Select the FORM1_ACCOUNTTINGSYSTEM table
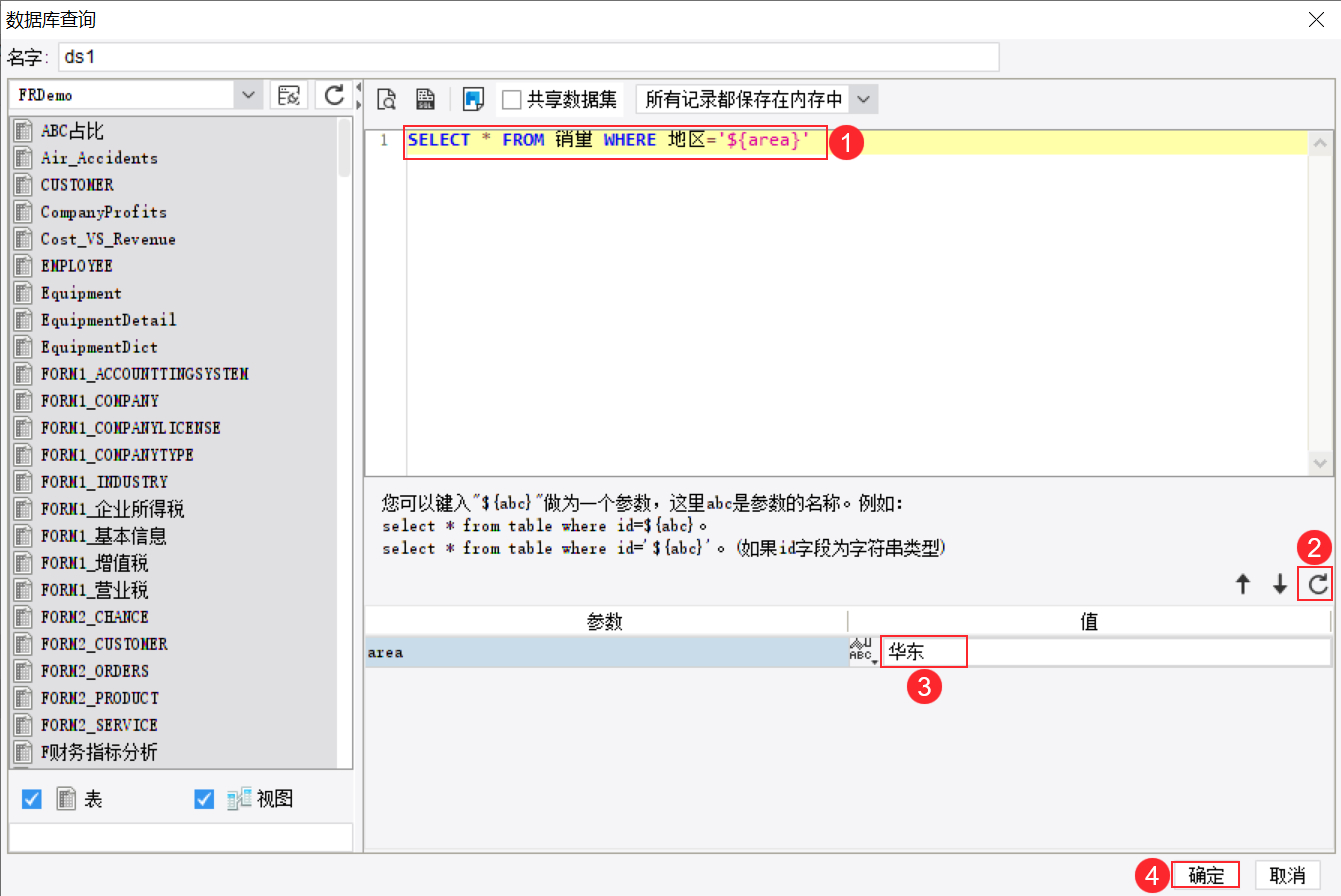 [x=144, y=374]
